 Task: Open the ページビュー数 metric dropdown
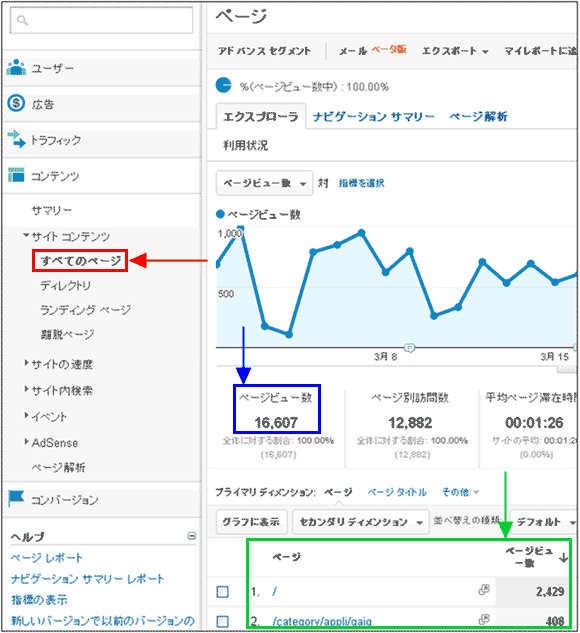pos(264,183)
